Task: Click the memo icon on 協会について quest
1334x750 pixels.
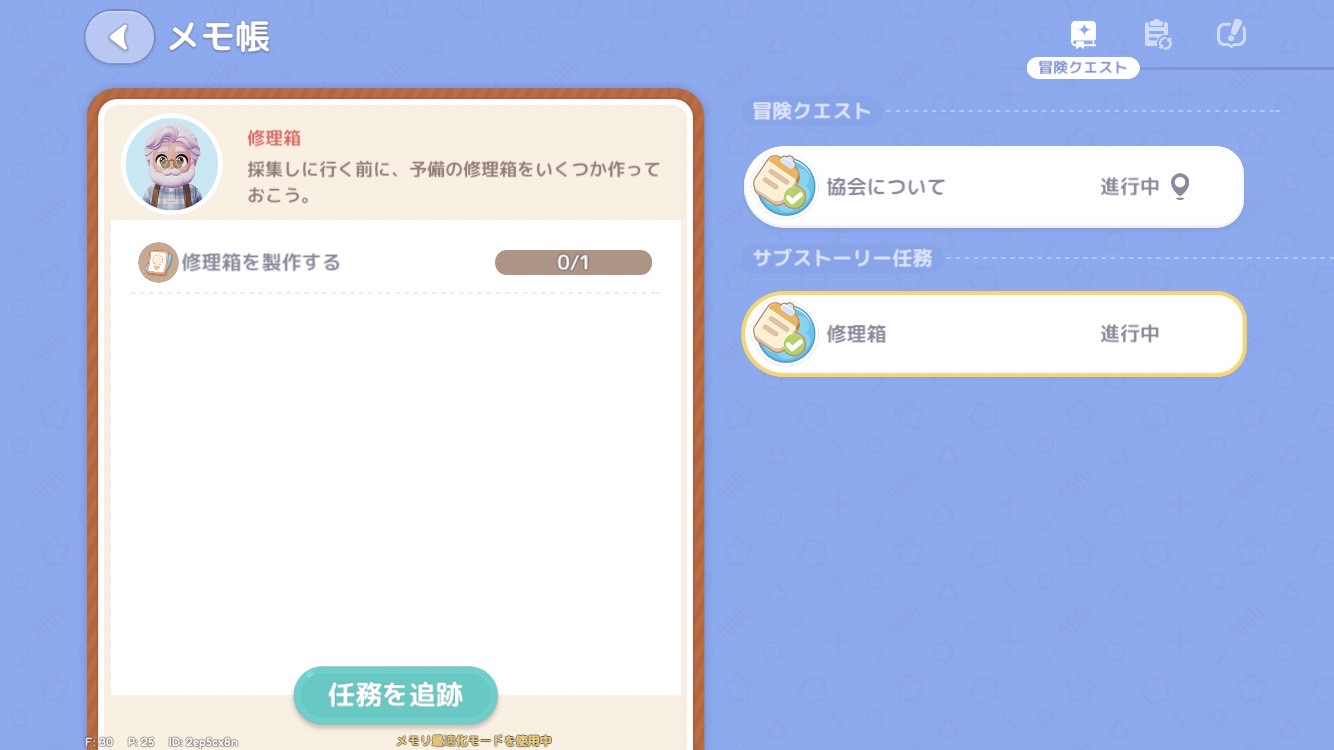Action: (782, 185)
